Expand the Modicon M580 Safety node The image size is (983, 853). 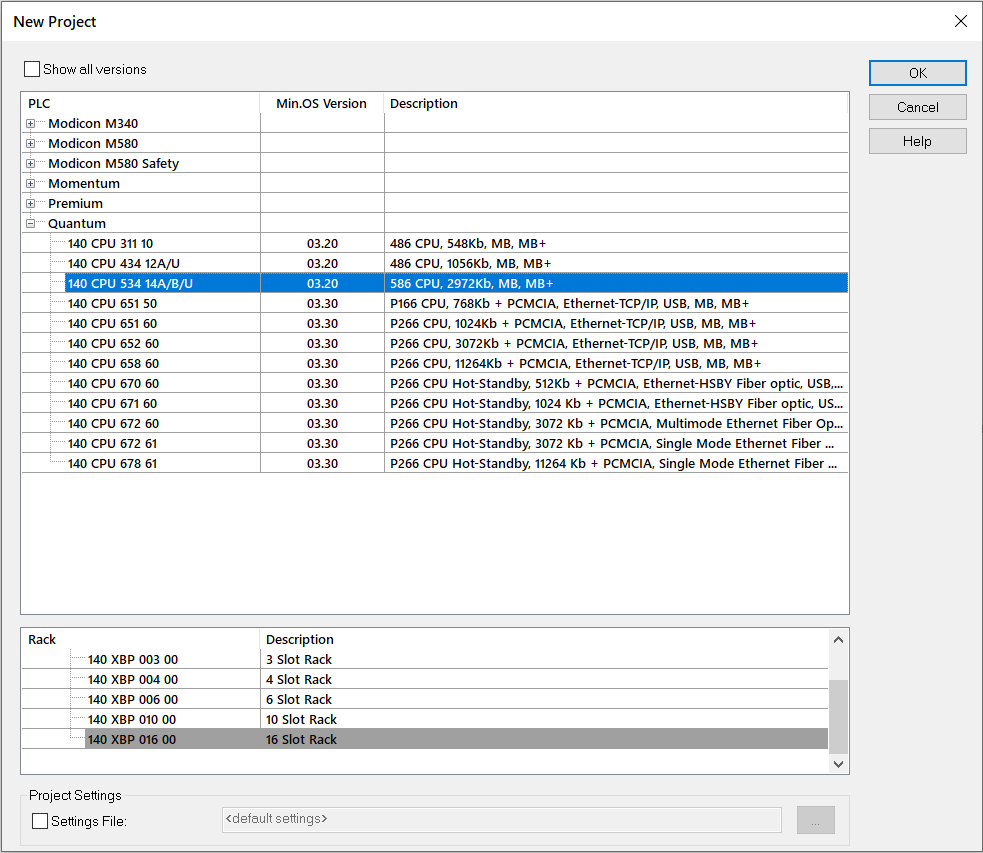(30, 164)
